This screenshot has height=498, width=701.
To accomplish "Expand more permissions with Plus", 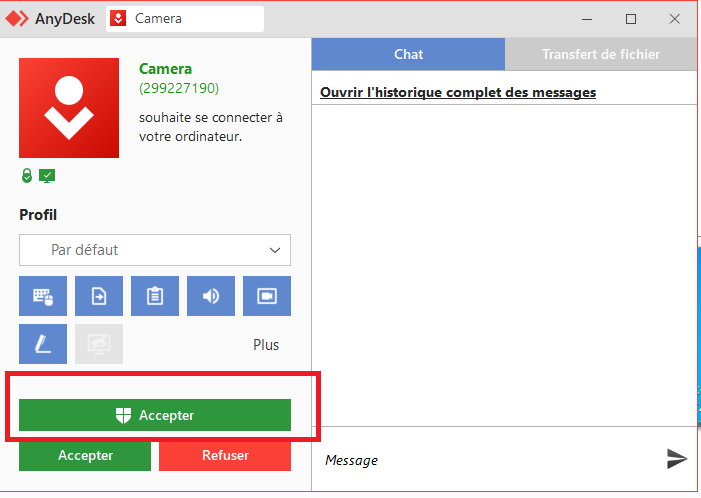I will tap(266, 345).
